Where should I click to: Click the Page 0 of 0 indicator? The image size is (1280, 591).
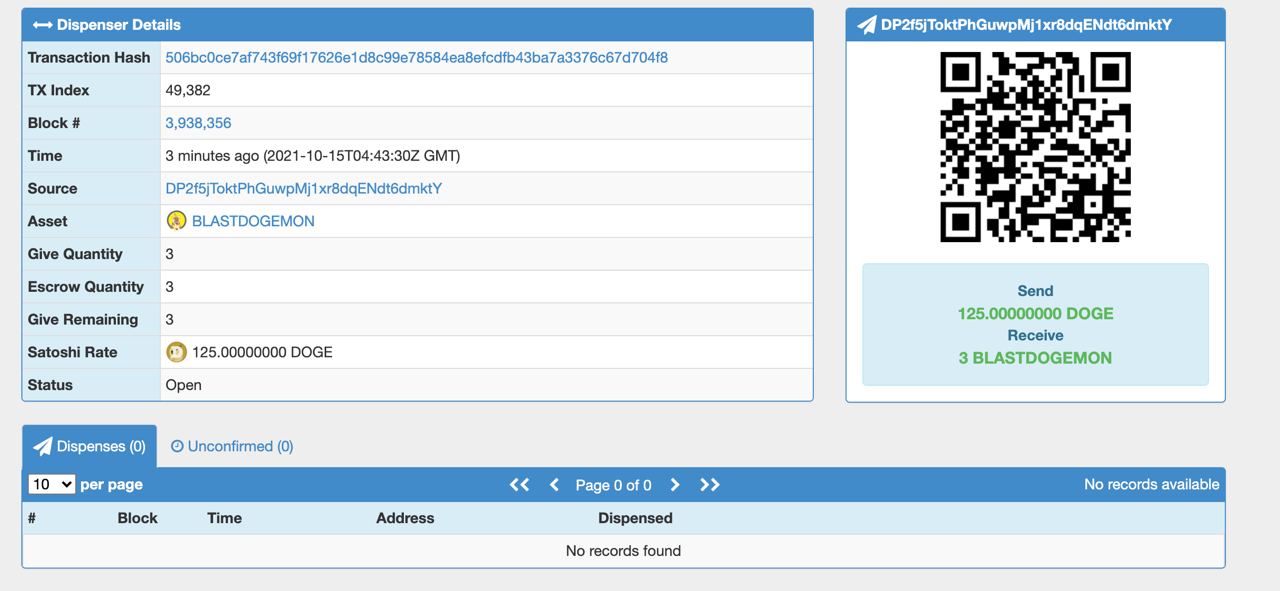coord(613,485)
